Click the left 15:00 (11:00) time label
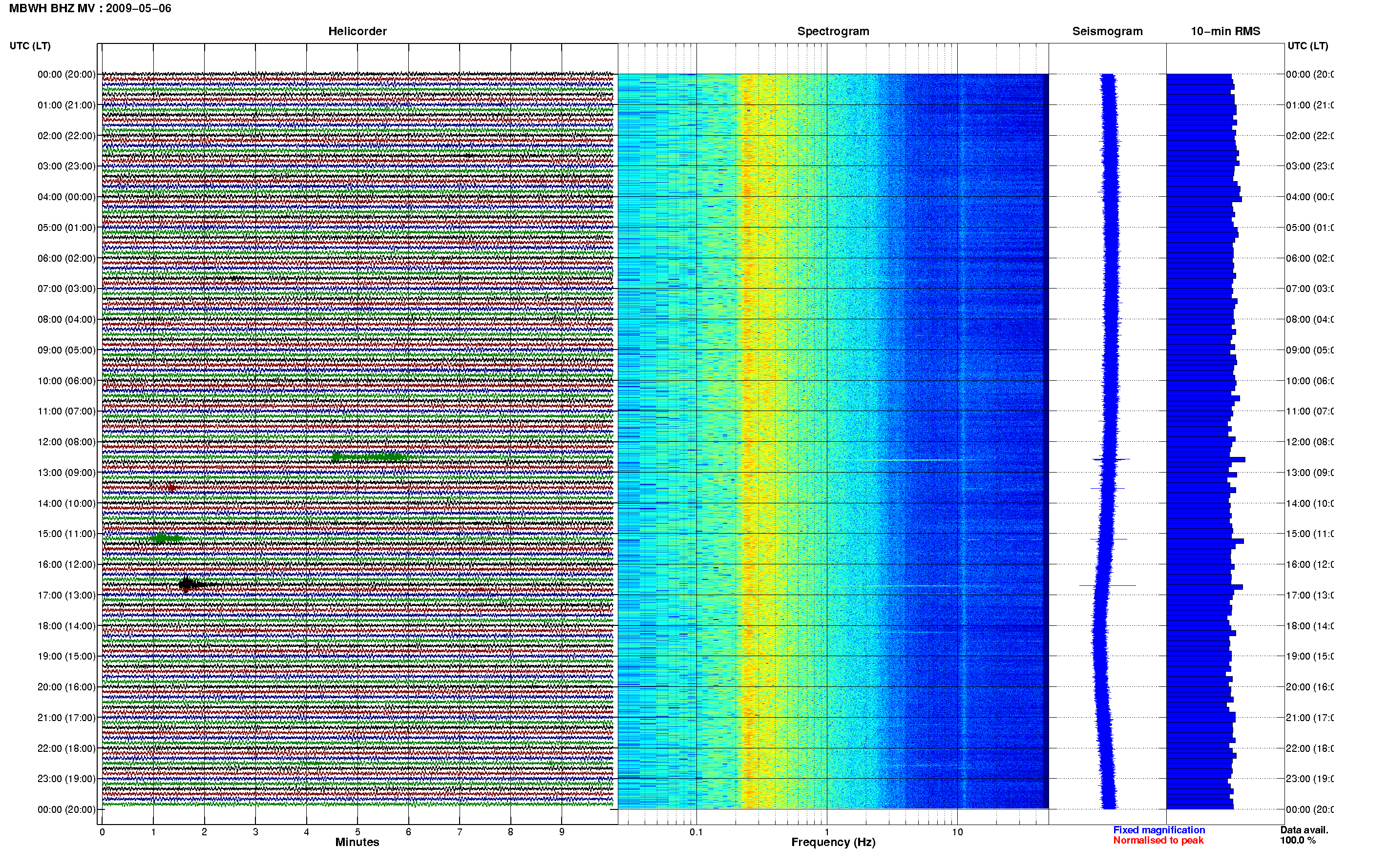 click(x=66, y=534)
